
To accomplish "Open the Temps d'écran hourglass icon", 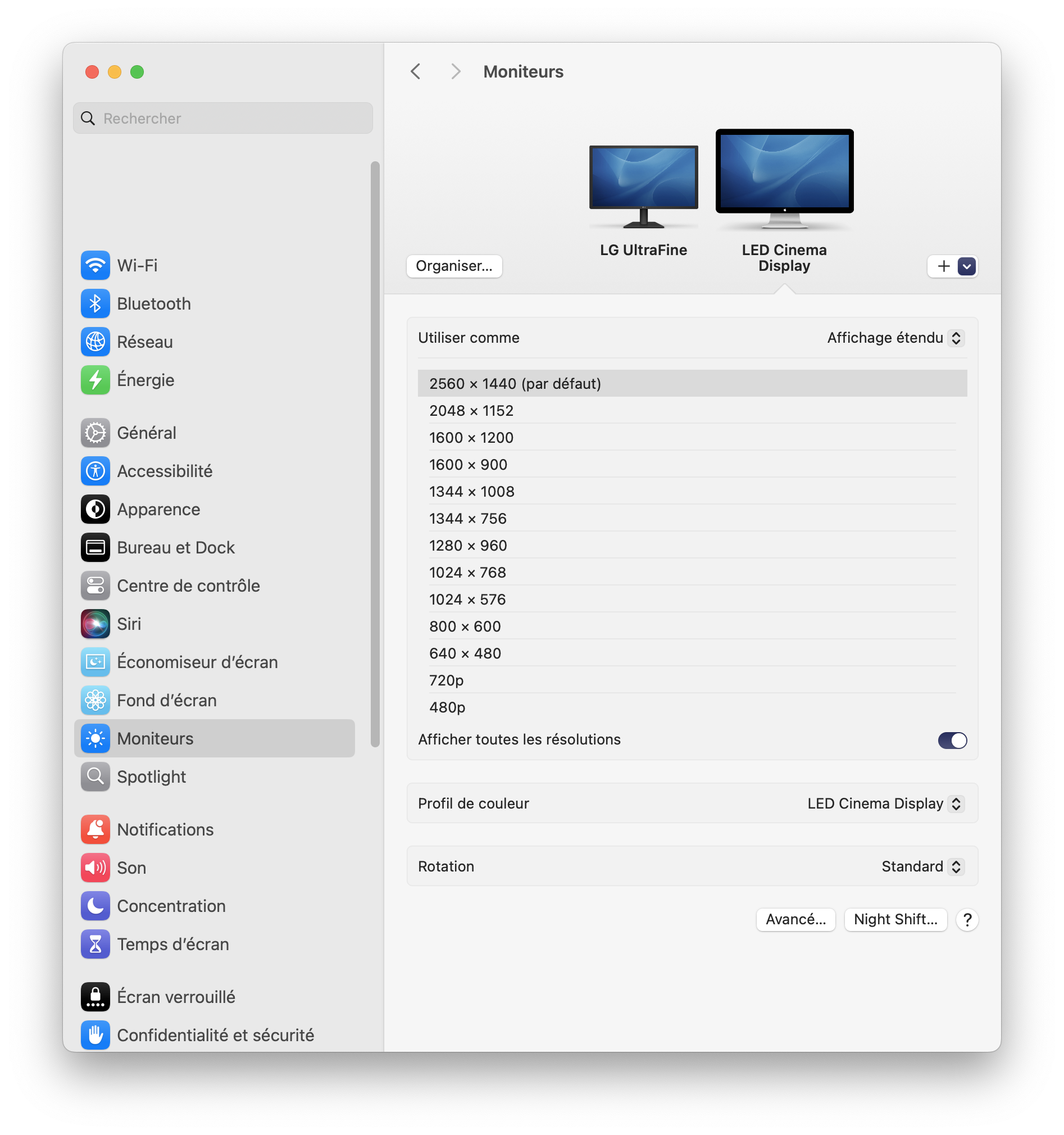I will tap(96, 945).
